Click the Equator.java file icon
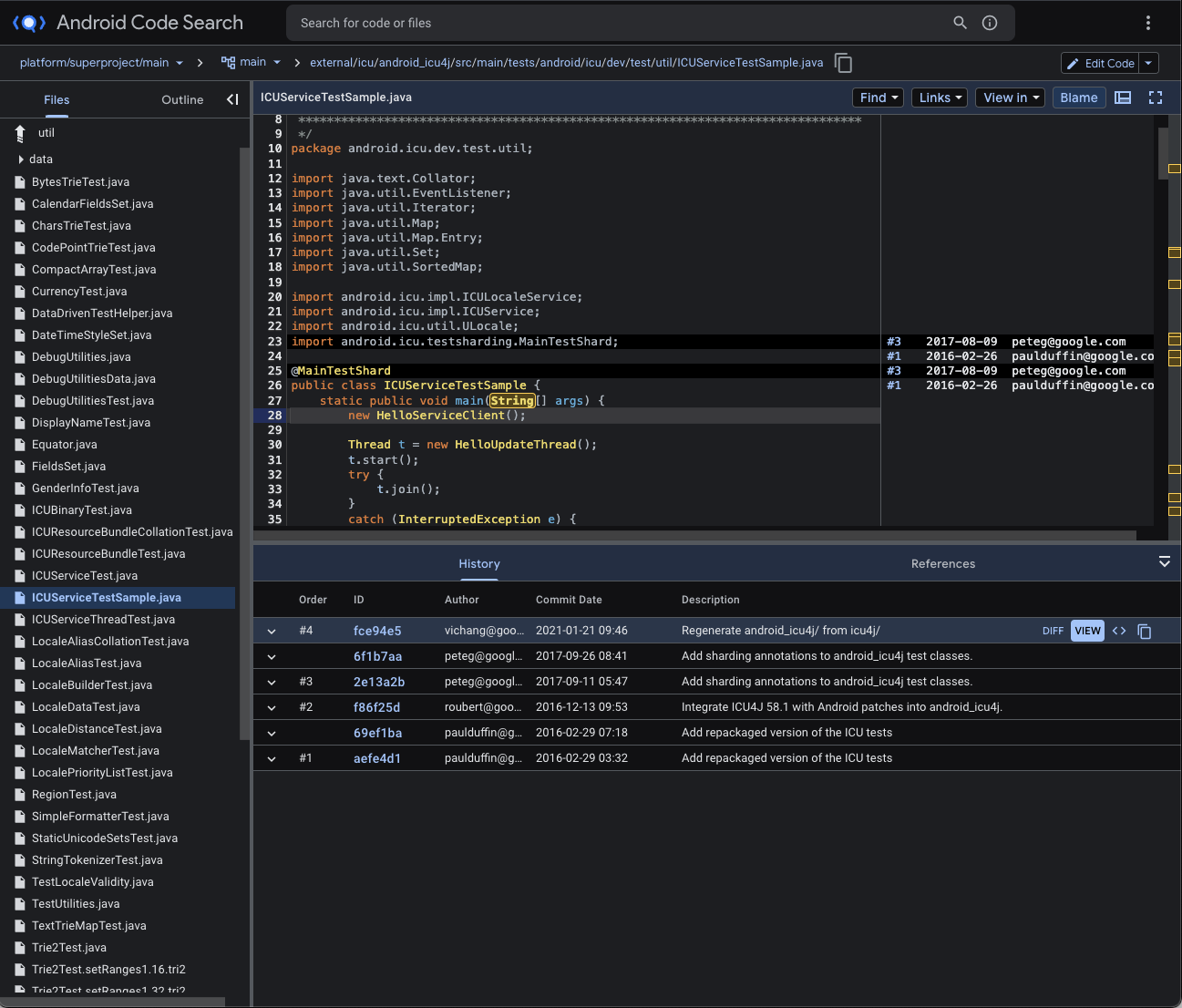 pos(20,445)
